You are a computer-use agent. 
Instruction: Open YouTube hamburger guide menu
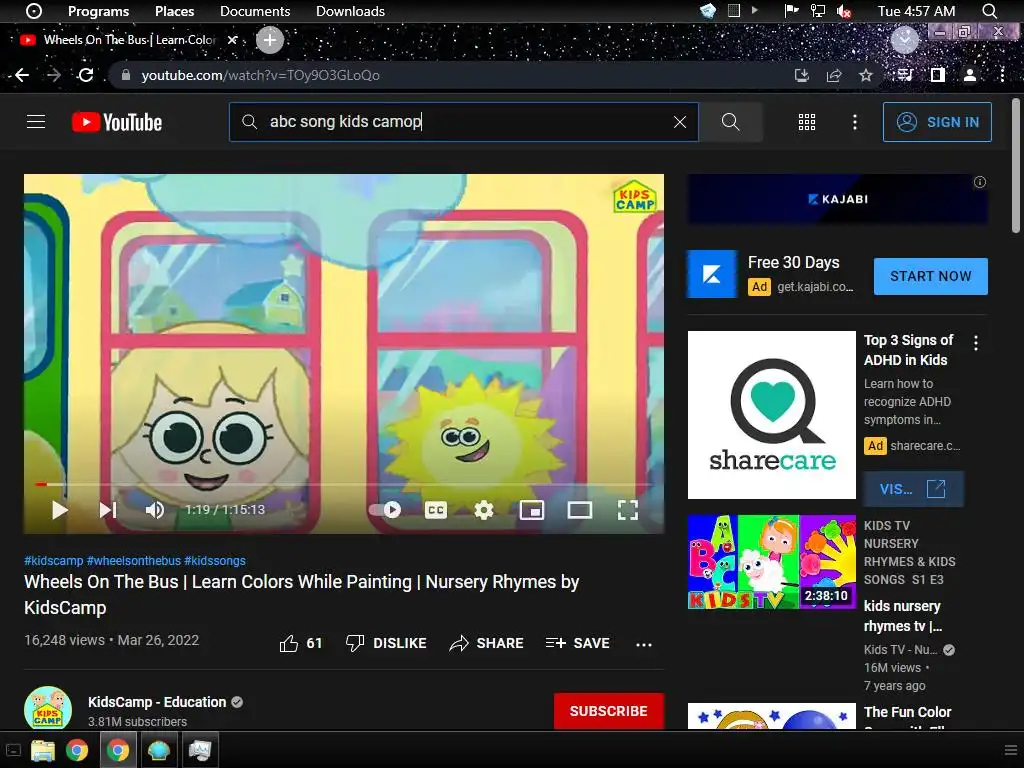pos(36,122)
